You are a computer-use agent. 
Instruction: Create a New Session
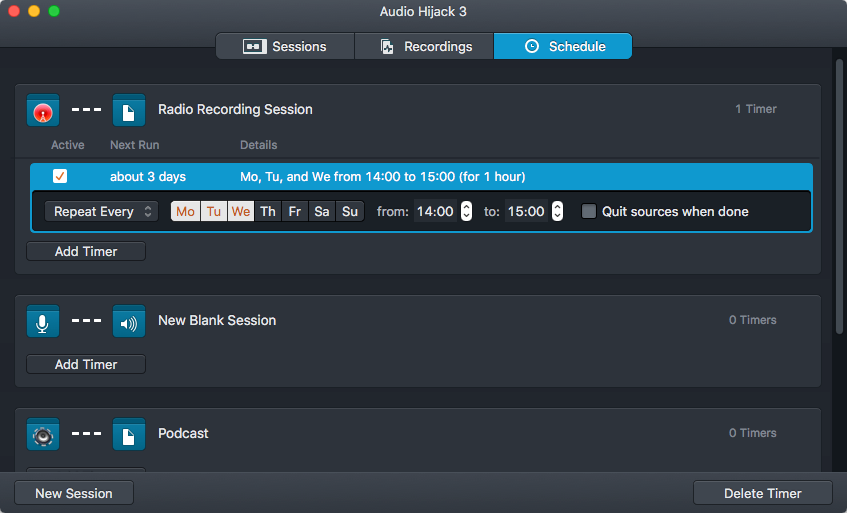pyautogui.click(x=74, y=493)
